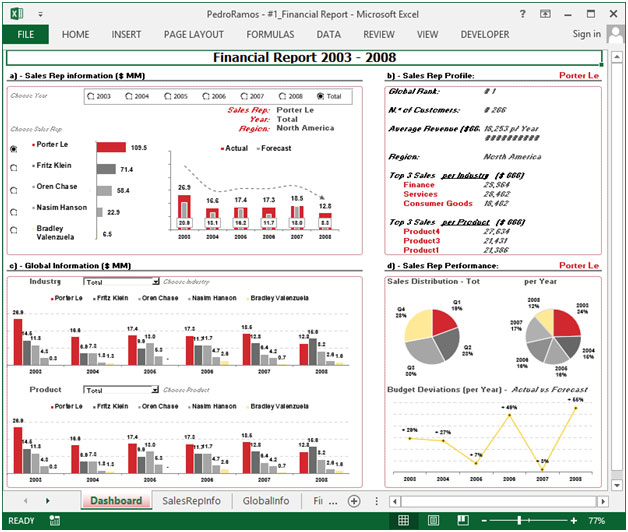
Task: Open the REVIEW ribbon tab
Action: [379, 34]
